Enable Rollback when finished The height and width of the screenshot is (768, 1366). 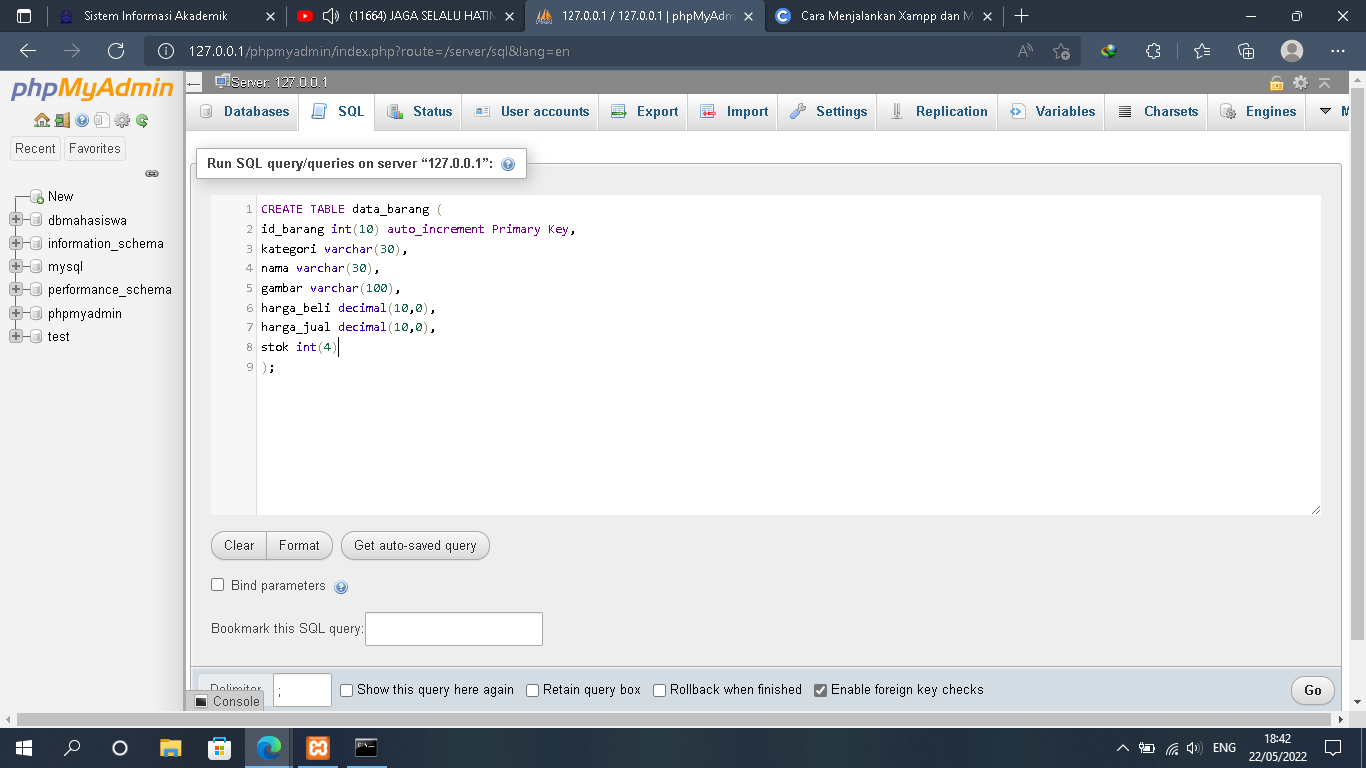pyautogui.click(x=660, y=690)
